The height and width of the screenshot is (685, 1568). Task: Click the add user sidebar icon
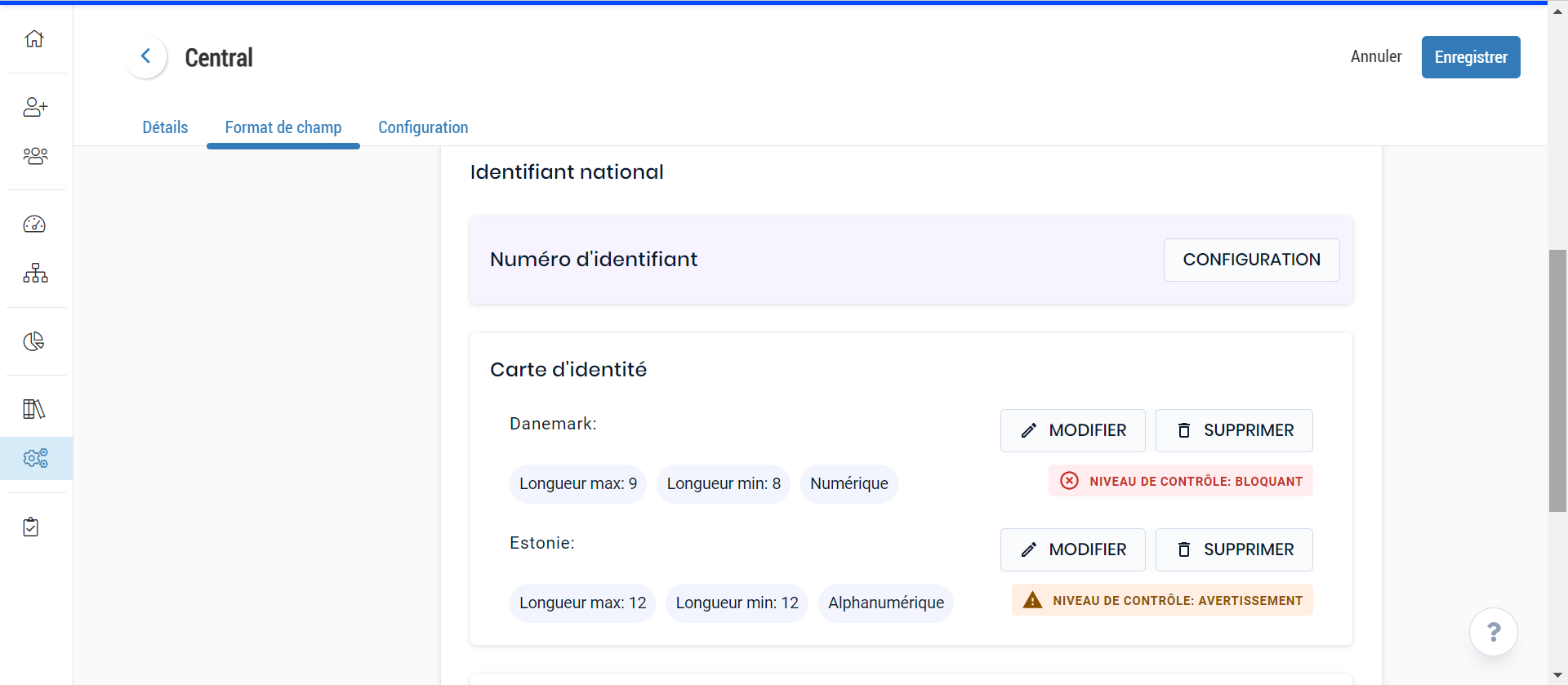point(35,107)
